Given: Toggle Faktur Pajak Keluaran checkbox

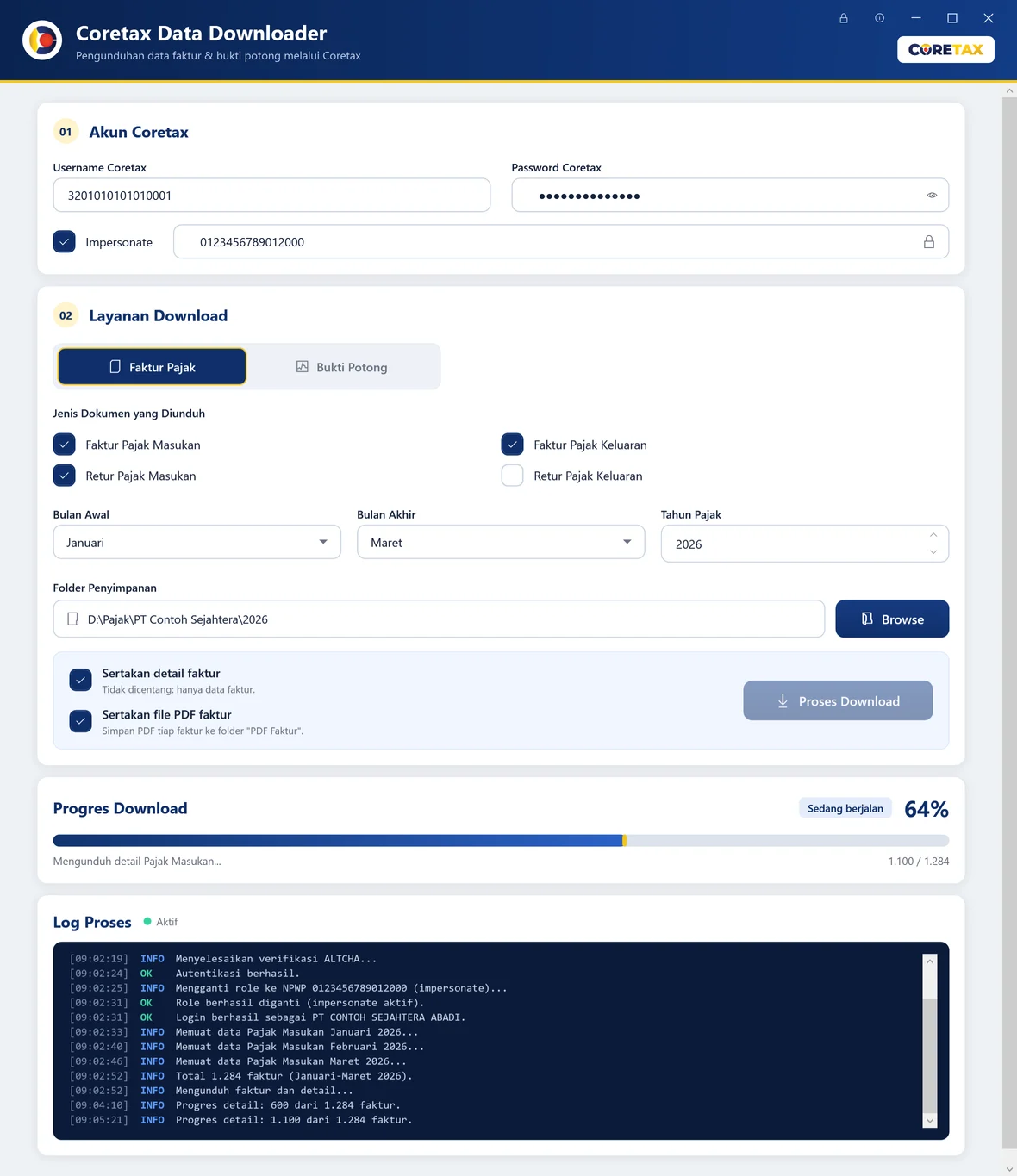Looking at the screenshot, I should click(x=513, y=445).
